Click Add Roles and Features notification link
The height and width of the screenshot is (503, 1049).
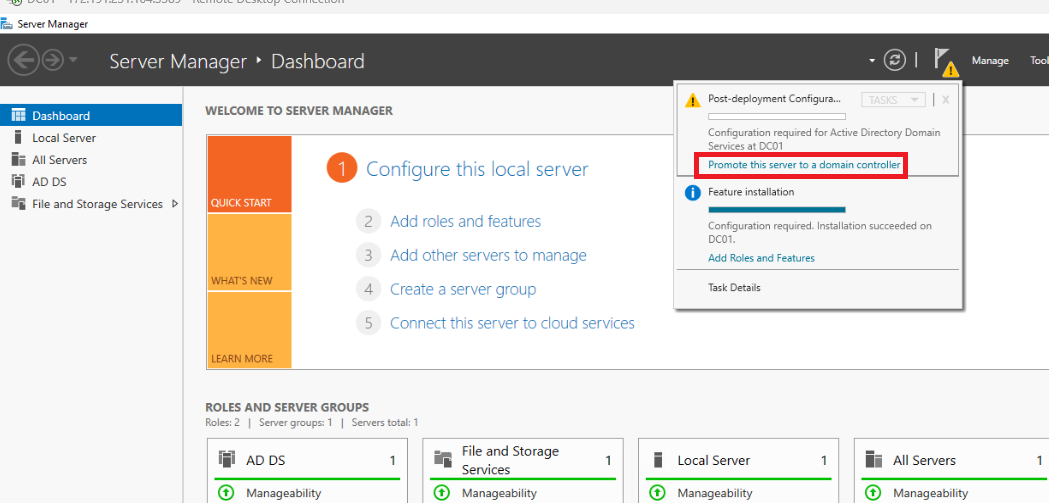click(761, 258)
